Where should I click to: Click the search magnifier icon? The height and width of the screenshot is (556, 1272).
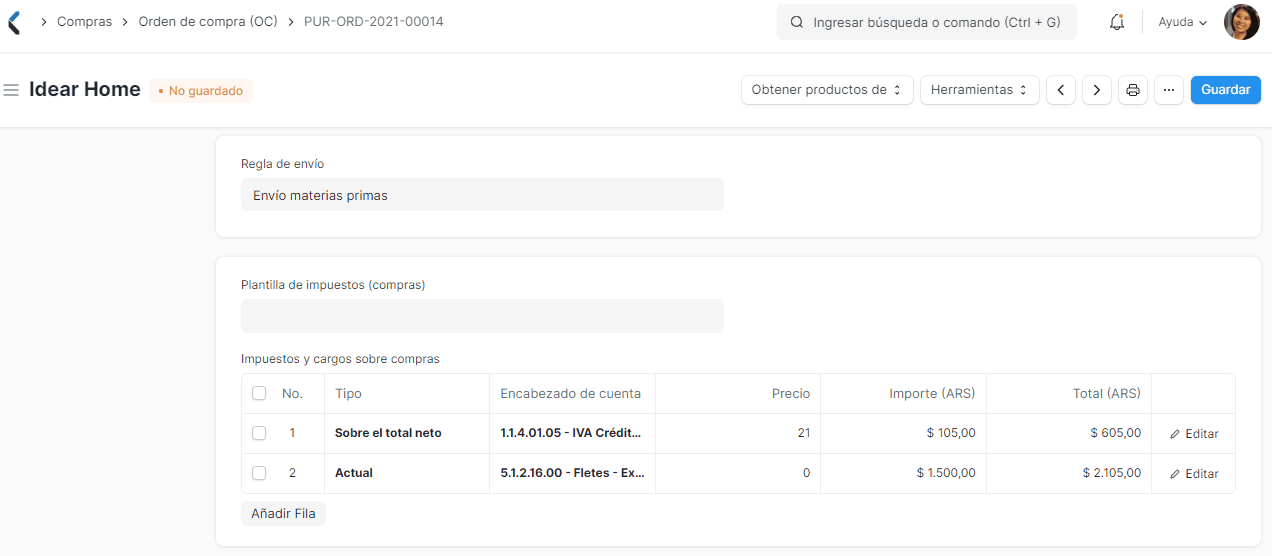tap(797, 22)
